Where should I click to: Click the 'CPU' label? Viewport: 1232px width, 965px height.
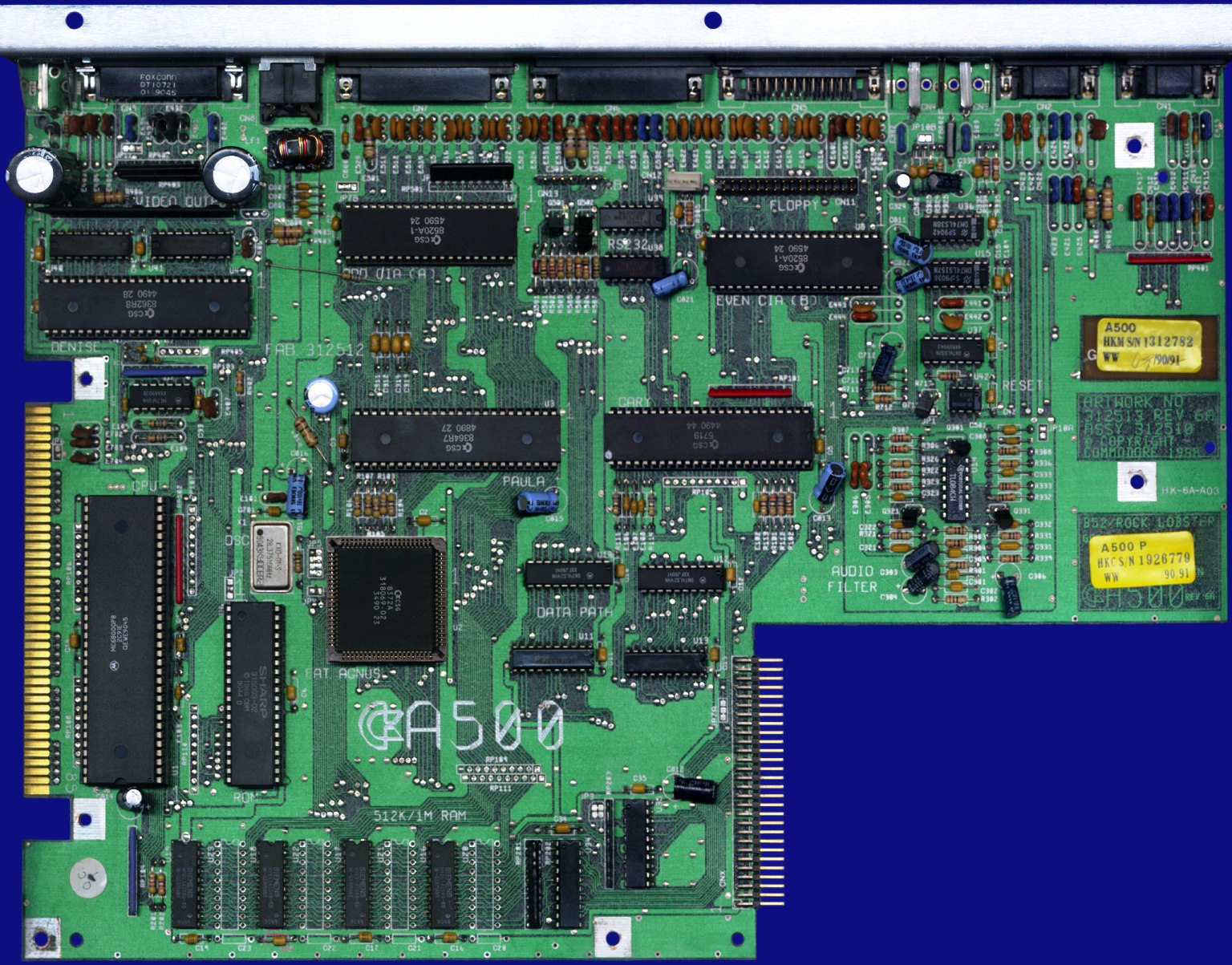tap(145, 486)
